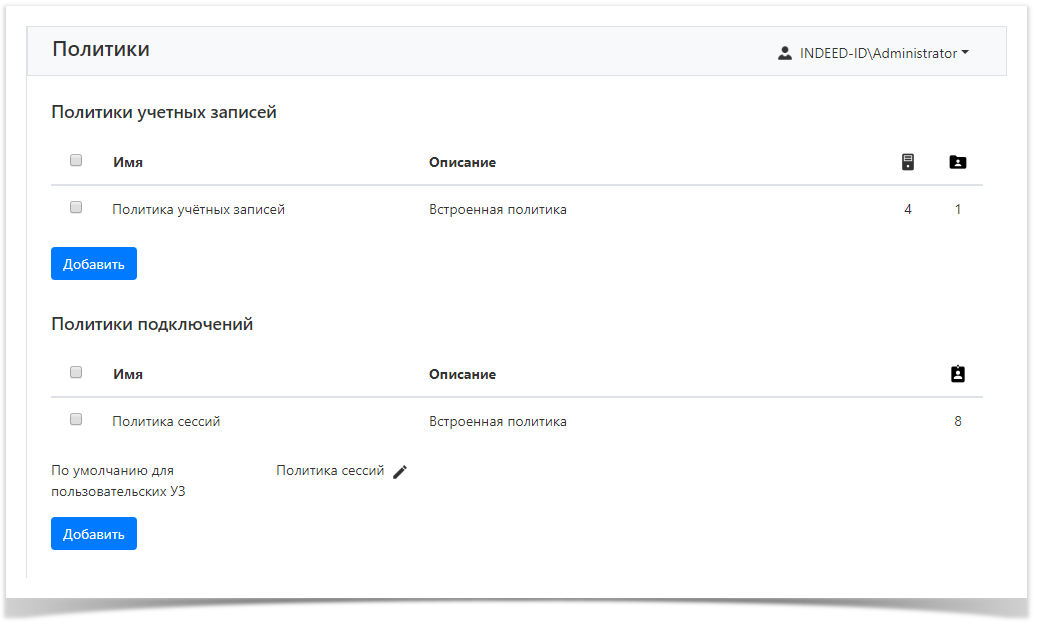Click the accounts folder column icon
The width and height of the screenshot is (1041, 627).
pyautogui.click(x=958, y=162)
